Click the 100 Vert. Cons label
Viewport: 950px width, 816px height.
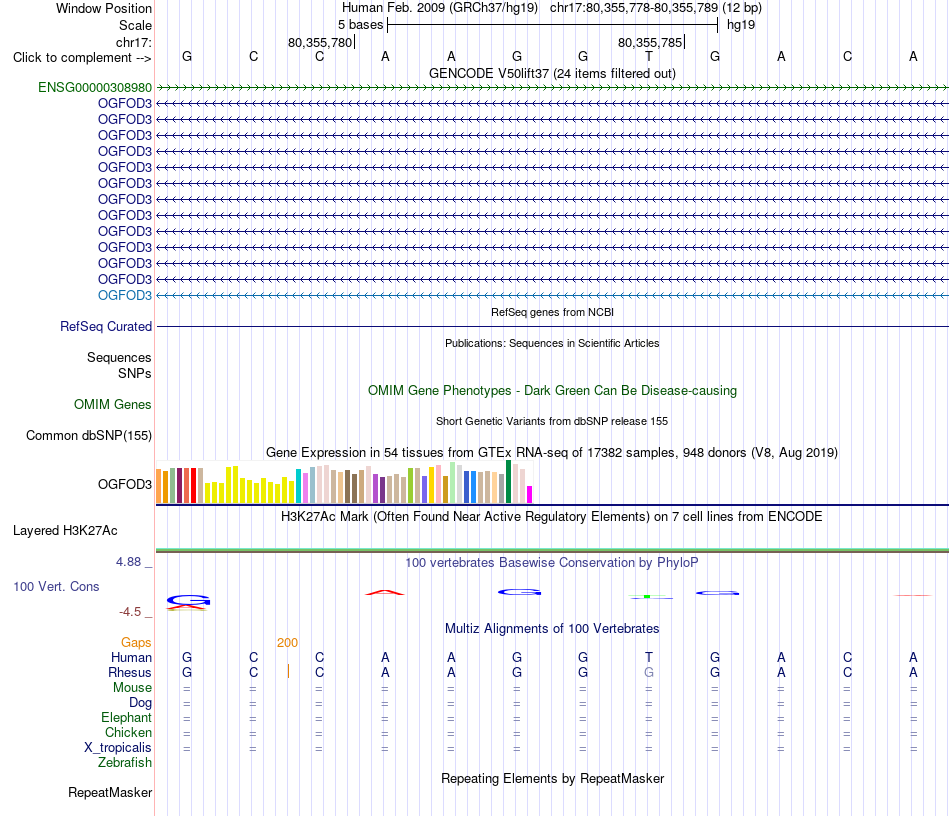(x=56, y=586)
